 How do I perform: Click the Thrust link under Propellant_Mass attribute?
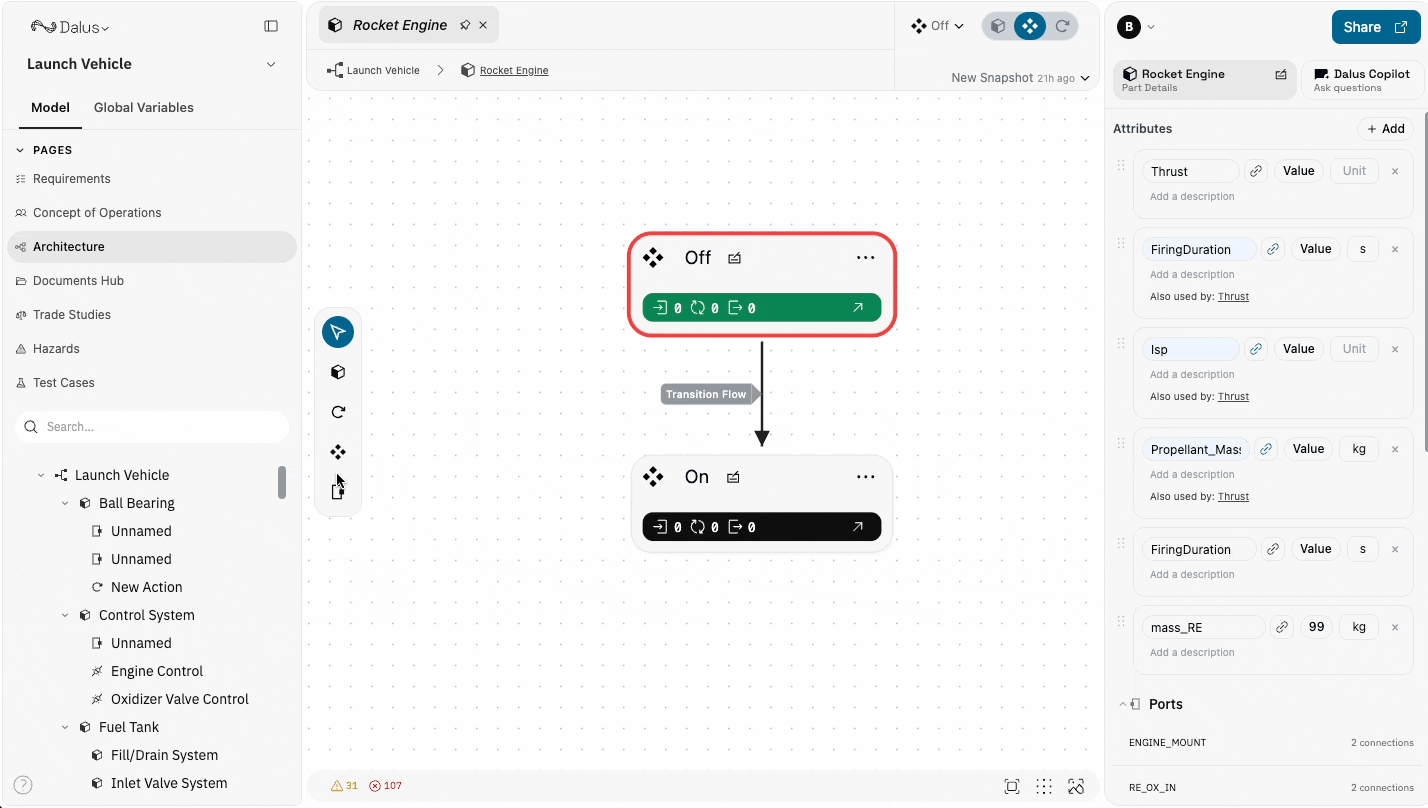tap(1233, 497)
